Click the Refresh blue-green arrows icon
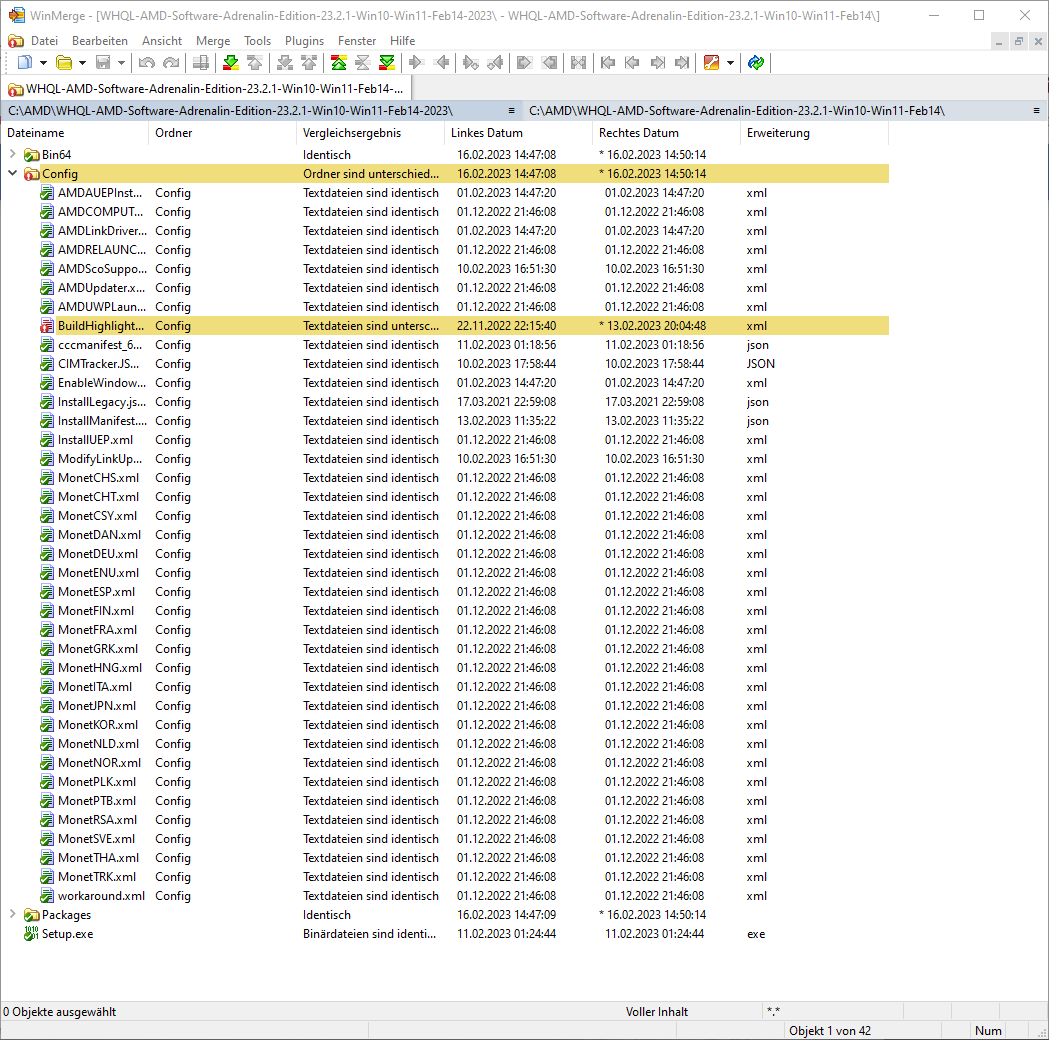This screenshot has width=1049, height=1040. pos(756,63)
